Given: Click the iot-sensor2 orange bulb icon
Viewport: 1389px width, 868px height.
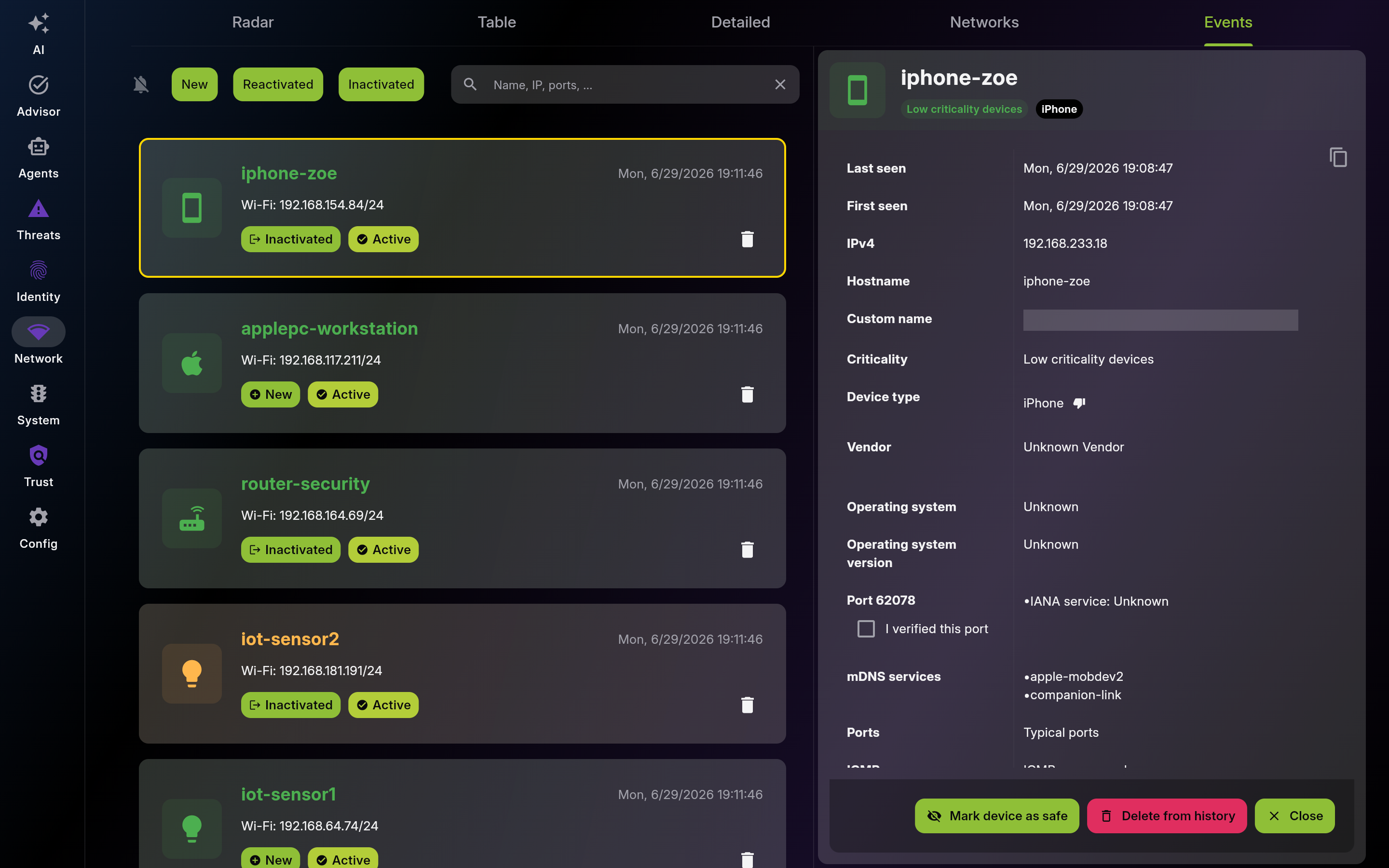Looking at the screenshot, I should [191, 674].
